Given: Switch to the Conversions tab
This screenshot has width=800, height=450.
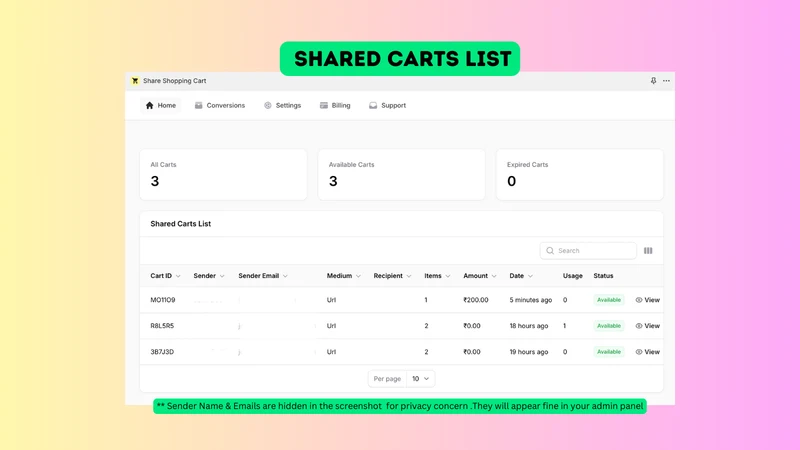Looking at the screenshot, I should [x=220, y=105].
